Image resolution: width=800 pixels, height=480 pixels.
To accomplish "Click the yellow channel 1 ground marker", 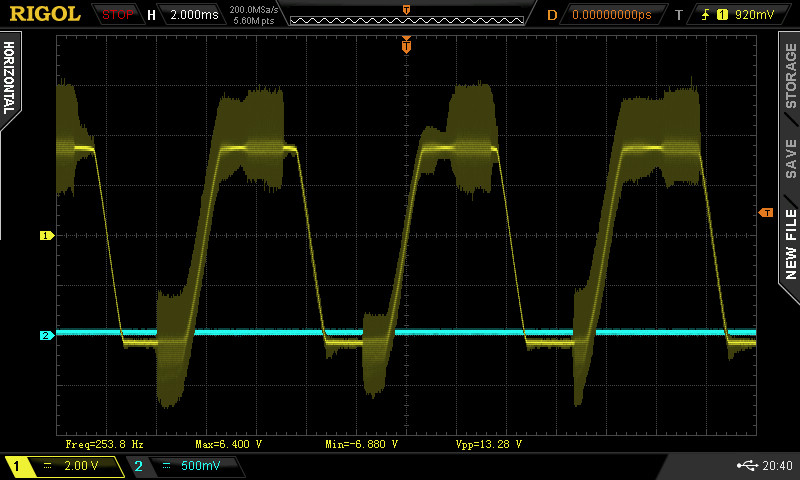I will tap(45, 236).
